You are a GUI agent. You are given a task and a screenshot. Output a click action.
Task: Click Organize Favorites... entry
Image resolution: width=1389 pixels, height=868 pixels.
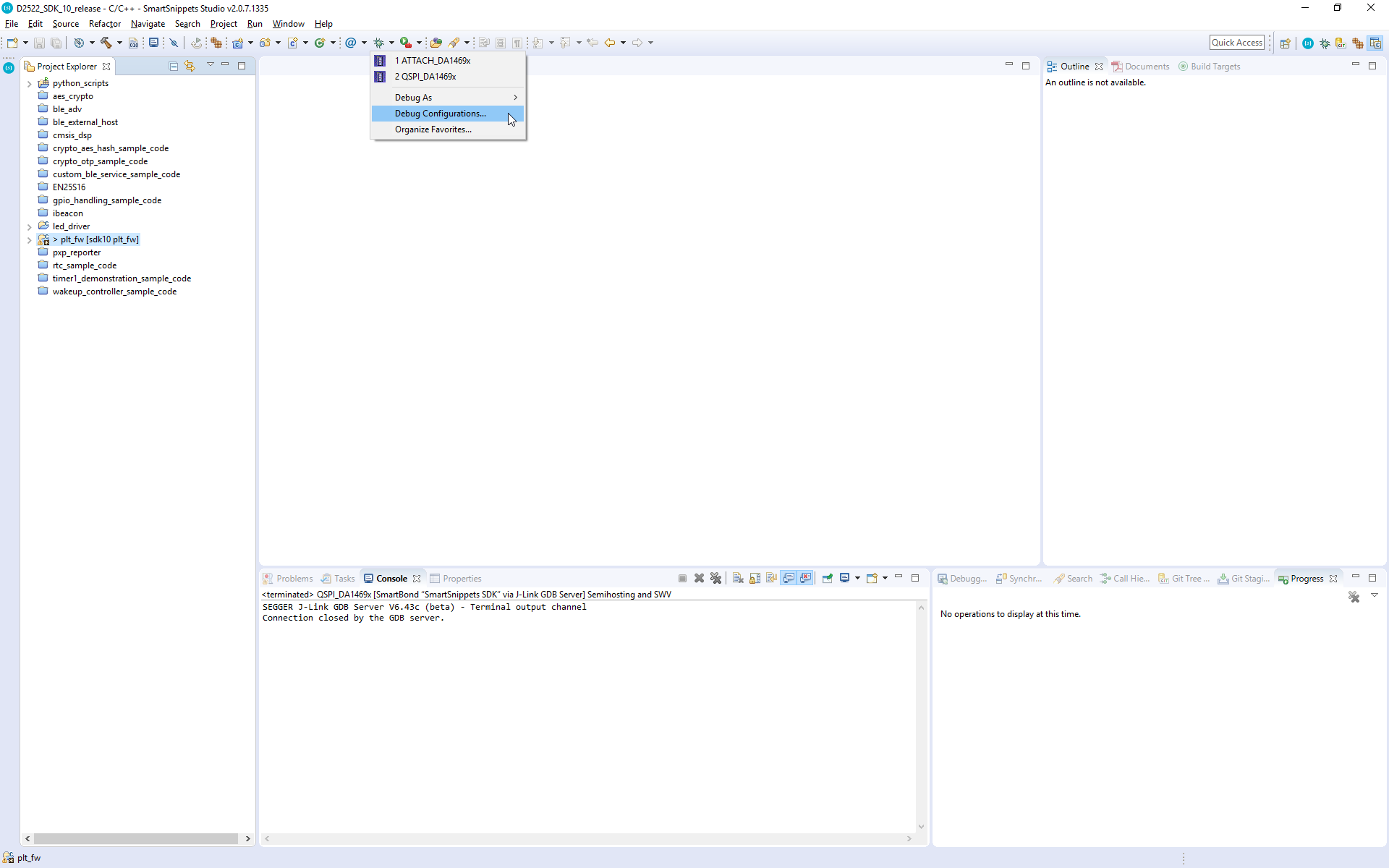pyautogui.click(x=433, y=129)
